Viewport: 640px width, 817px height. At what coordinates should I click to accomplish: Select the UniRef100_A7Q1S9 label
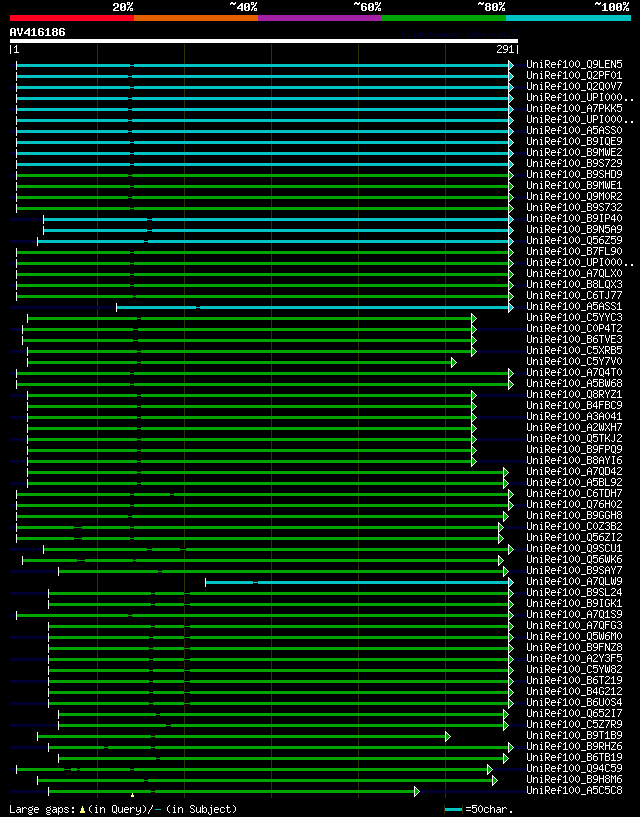pos(574,615)
